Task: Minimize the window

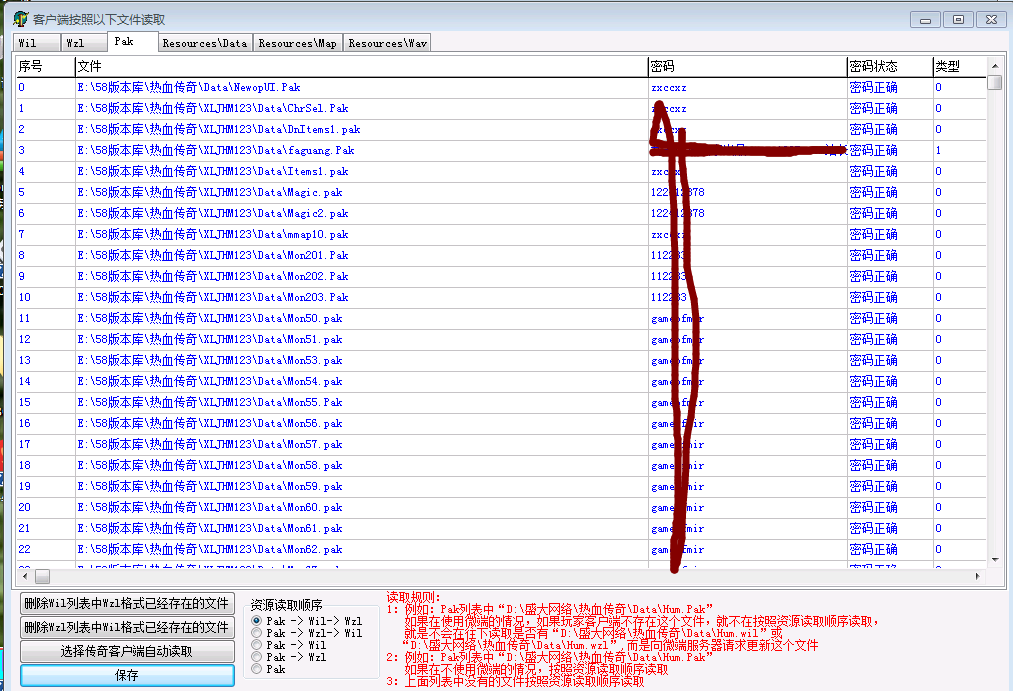Action: (x=925, y=20)
